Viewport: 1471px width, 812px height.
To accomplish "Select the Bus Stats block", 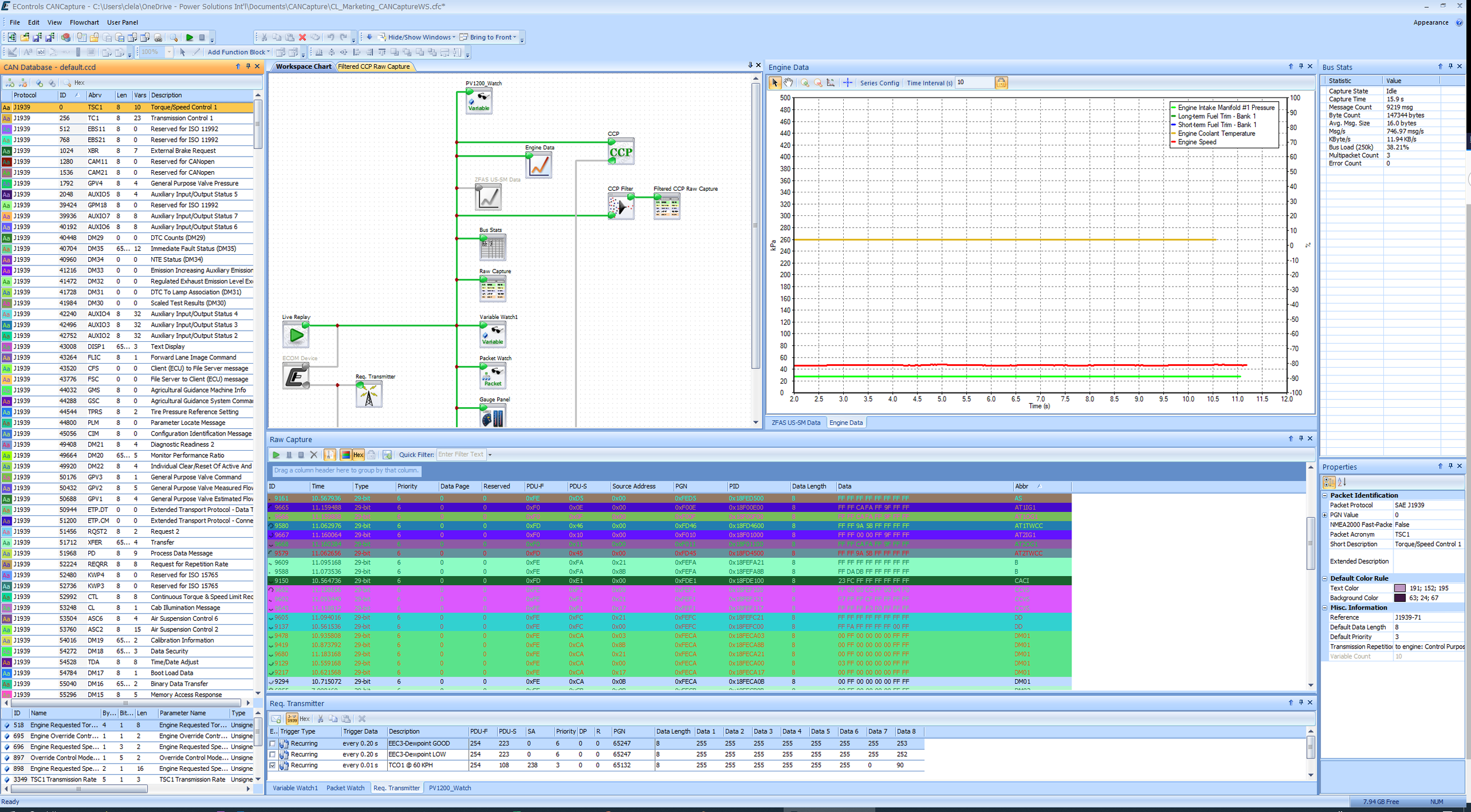I will (x=492, y=248).
